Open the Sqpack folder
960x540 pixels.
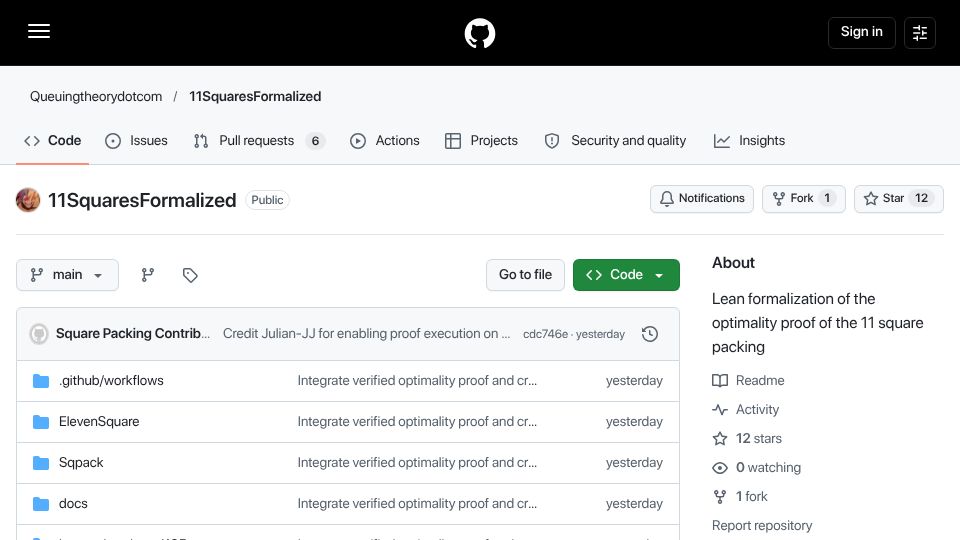point(81,463)
